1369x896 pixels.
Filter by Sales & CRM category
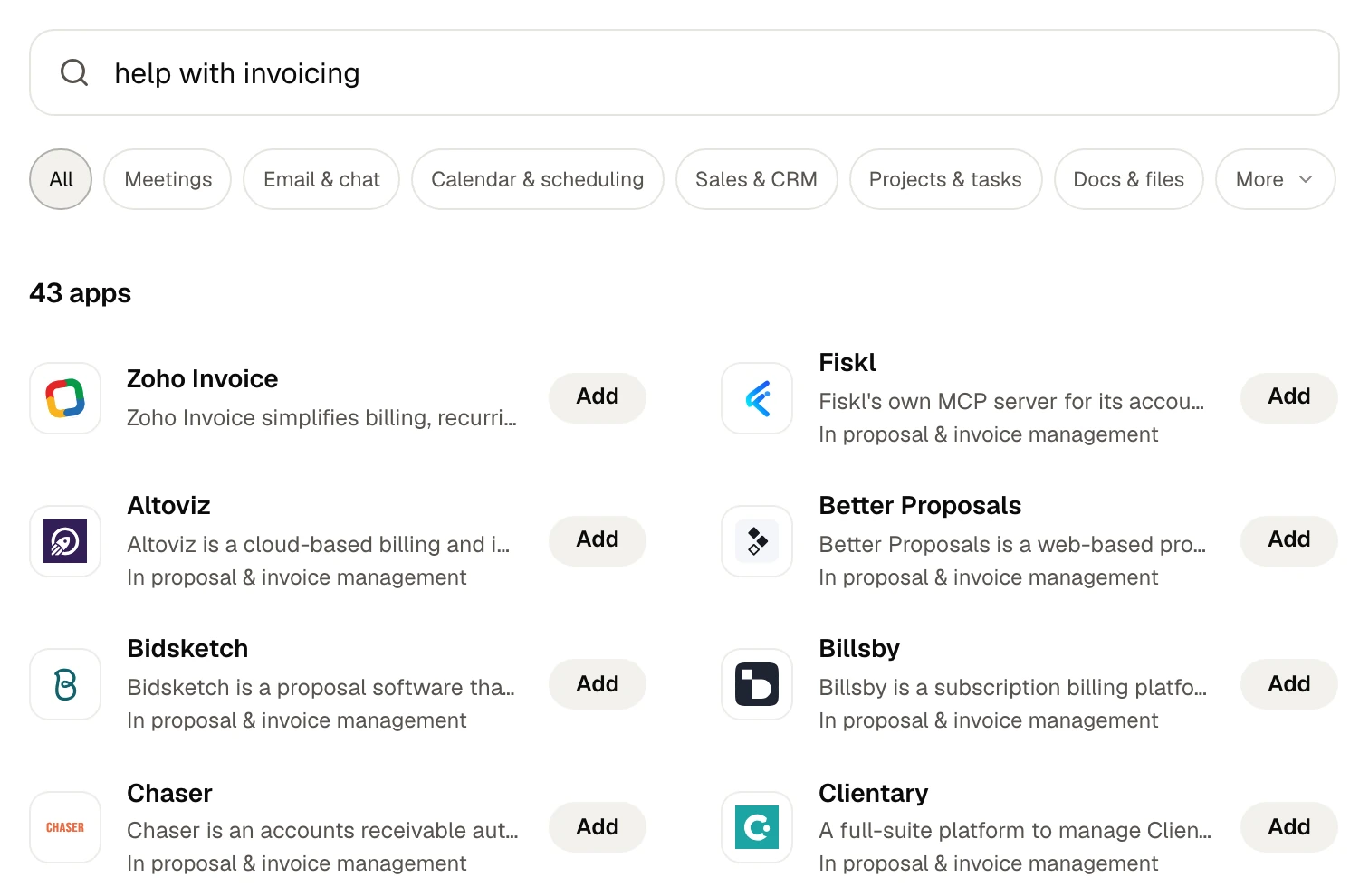point(757,179)
